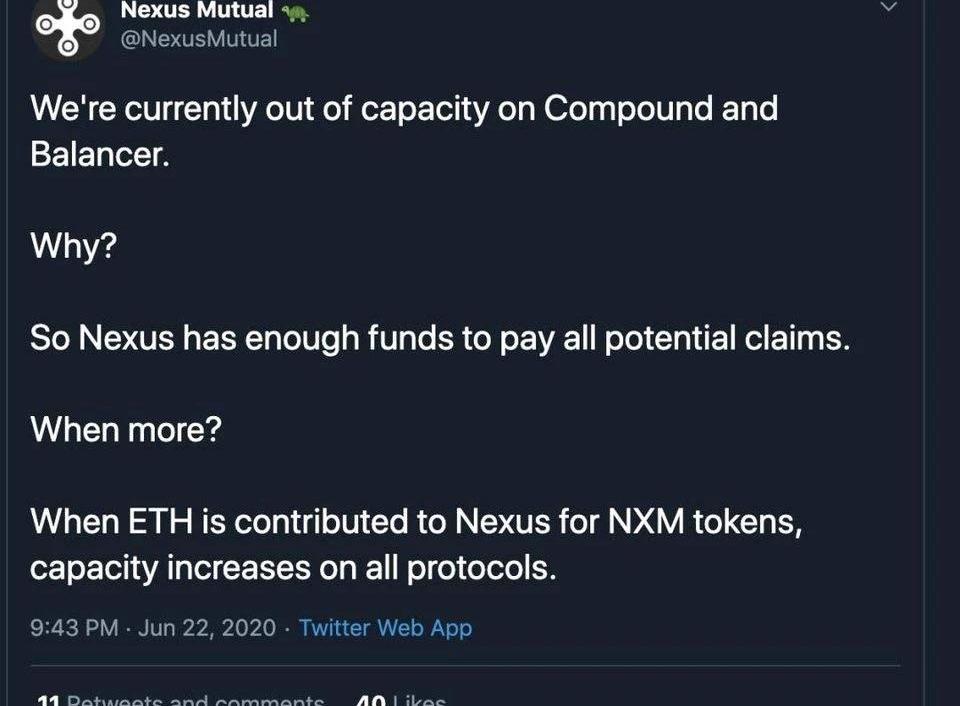The height and width of the screenshot is (706, 960).
Task: Click the sentence about paying potential claims
Action: pos(440,338)
